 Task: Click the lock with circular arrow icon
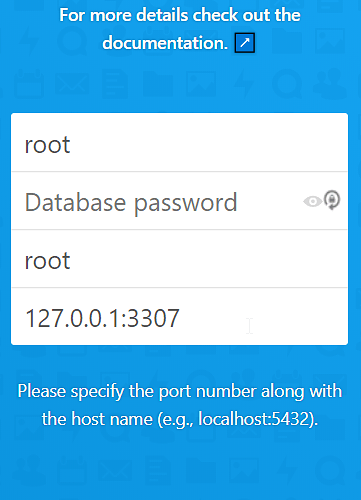[332, 200]
